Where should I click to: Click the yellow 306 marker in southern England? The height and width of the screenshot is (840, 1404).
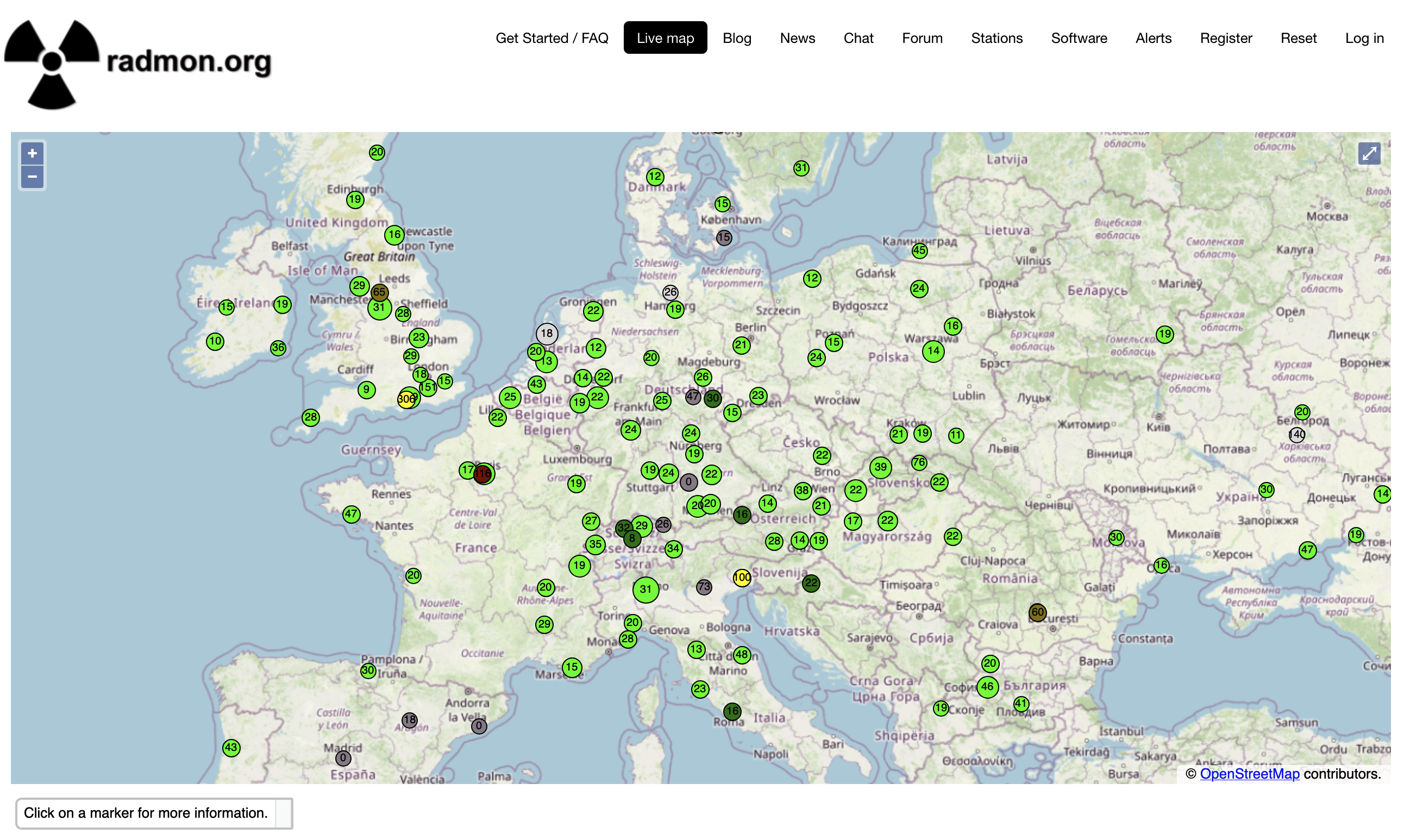(x=405, y=399)
